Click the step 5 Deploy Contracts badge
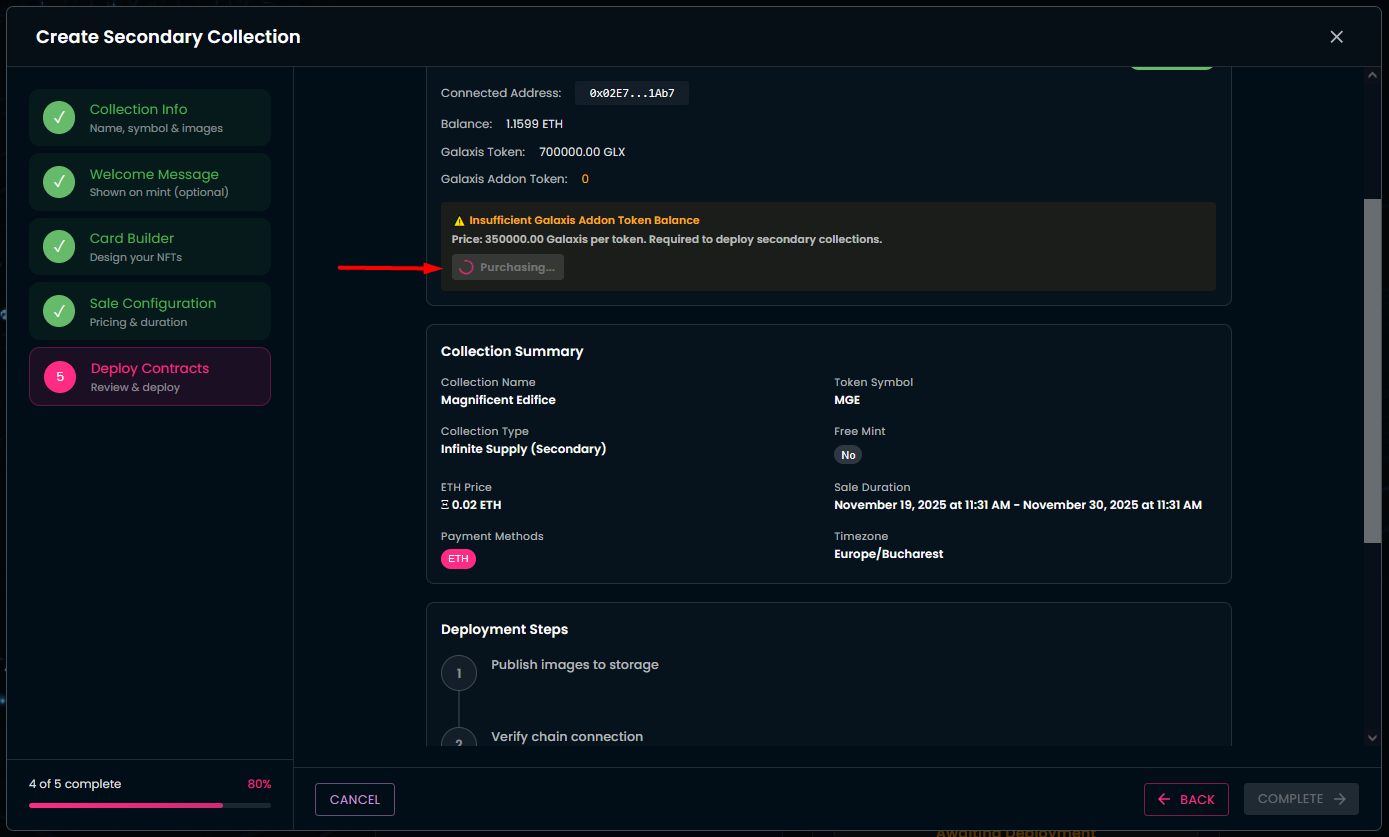 (x=60, y=377)
